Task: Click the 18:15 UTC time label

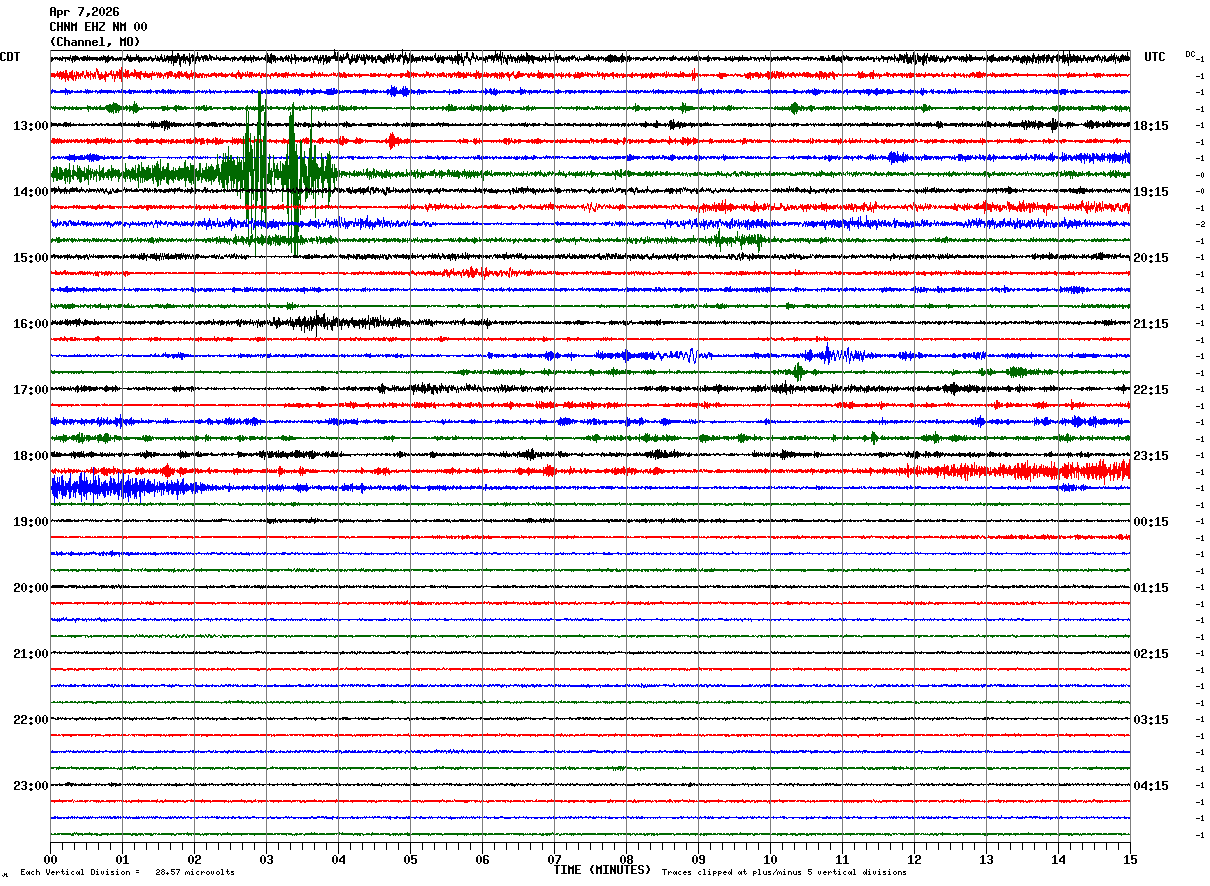Action: pyautogui.click(x=1151, y=126)
